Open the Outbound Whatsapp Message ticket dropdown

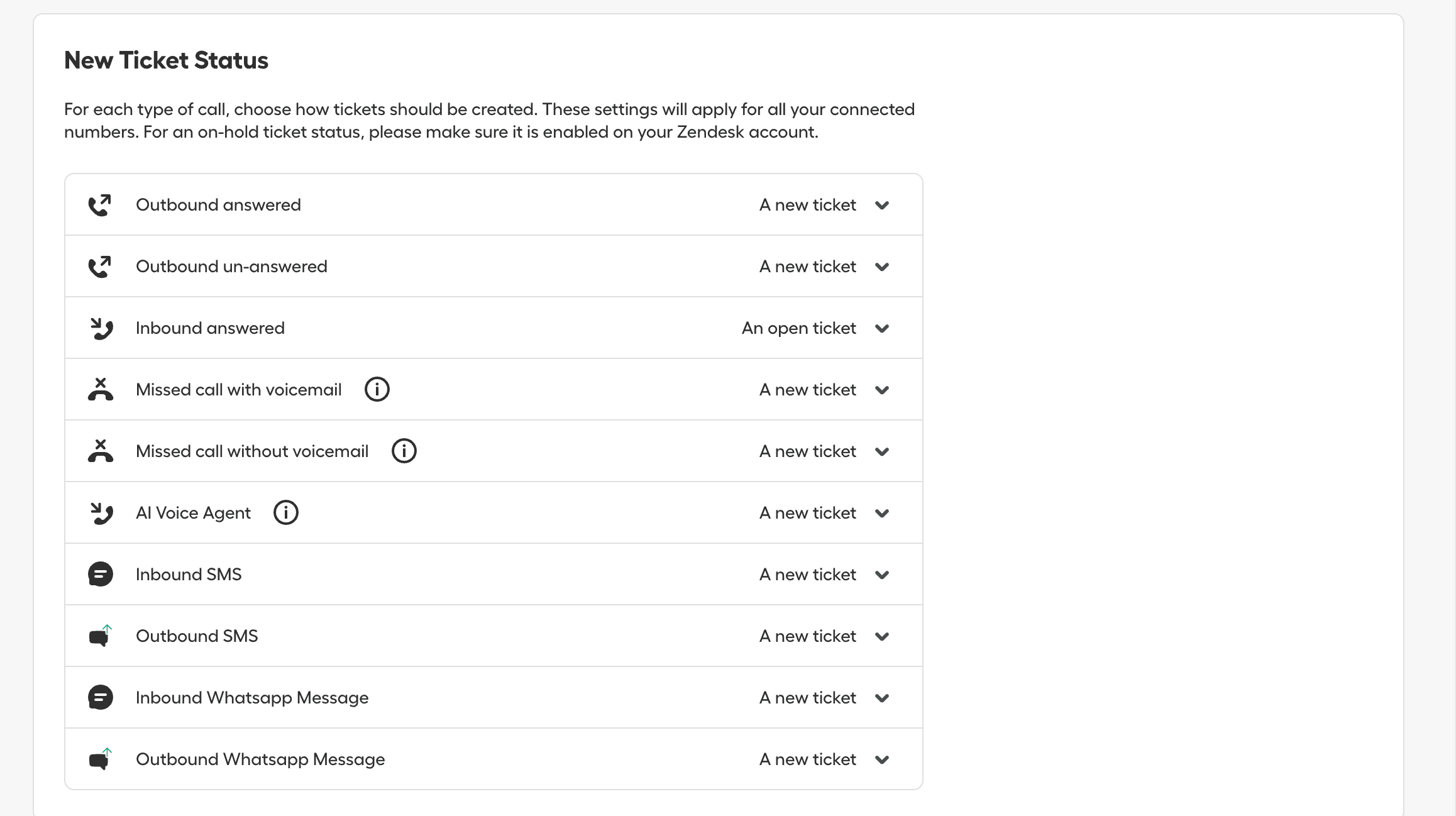pos(882,759)
